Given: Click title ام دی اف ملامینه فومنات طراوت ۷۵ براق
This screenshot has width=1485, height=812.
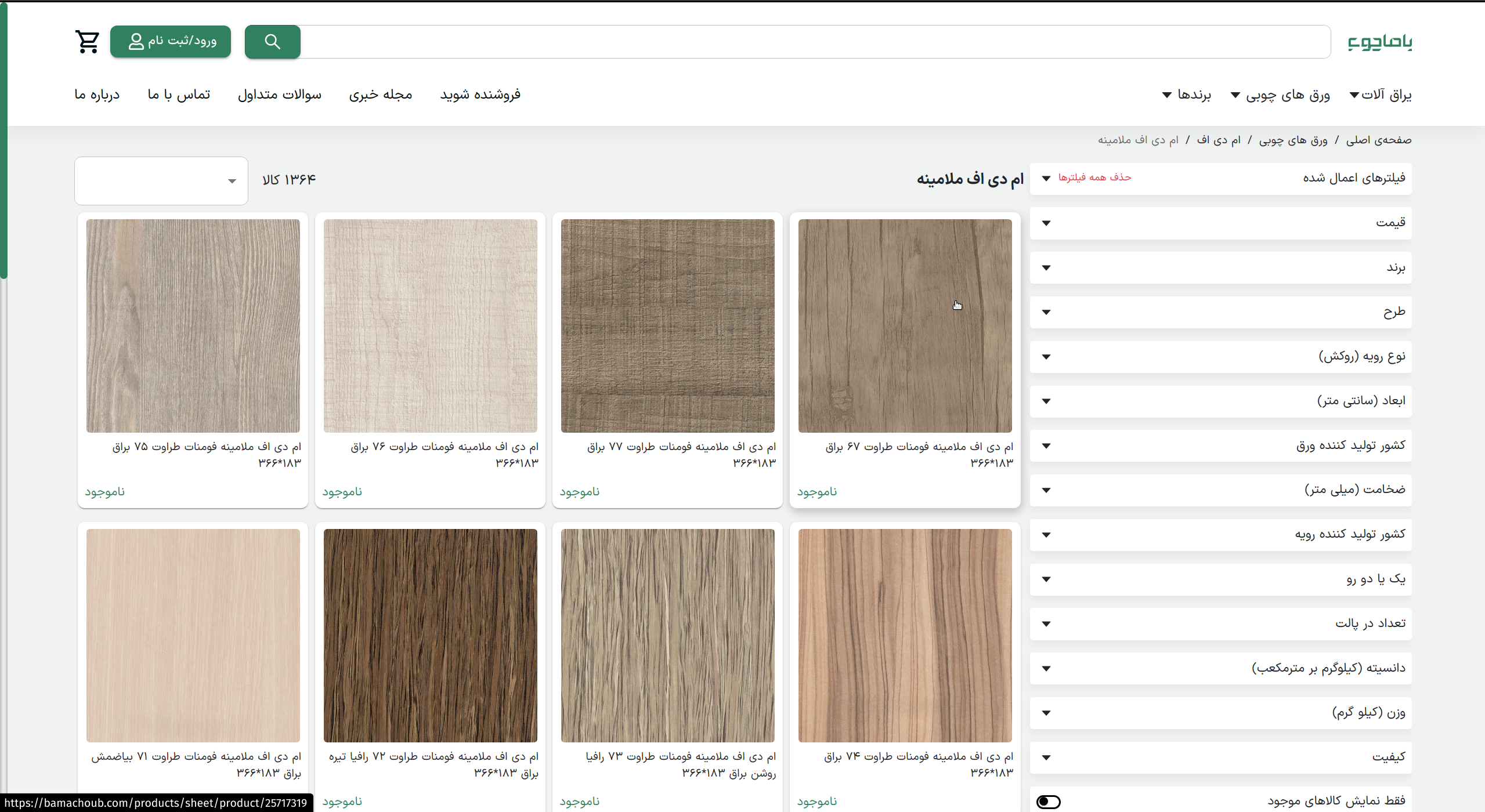Looking at the screenshot, I should [207, 455].
